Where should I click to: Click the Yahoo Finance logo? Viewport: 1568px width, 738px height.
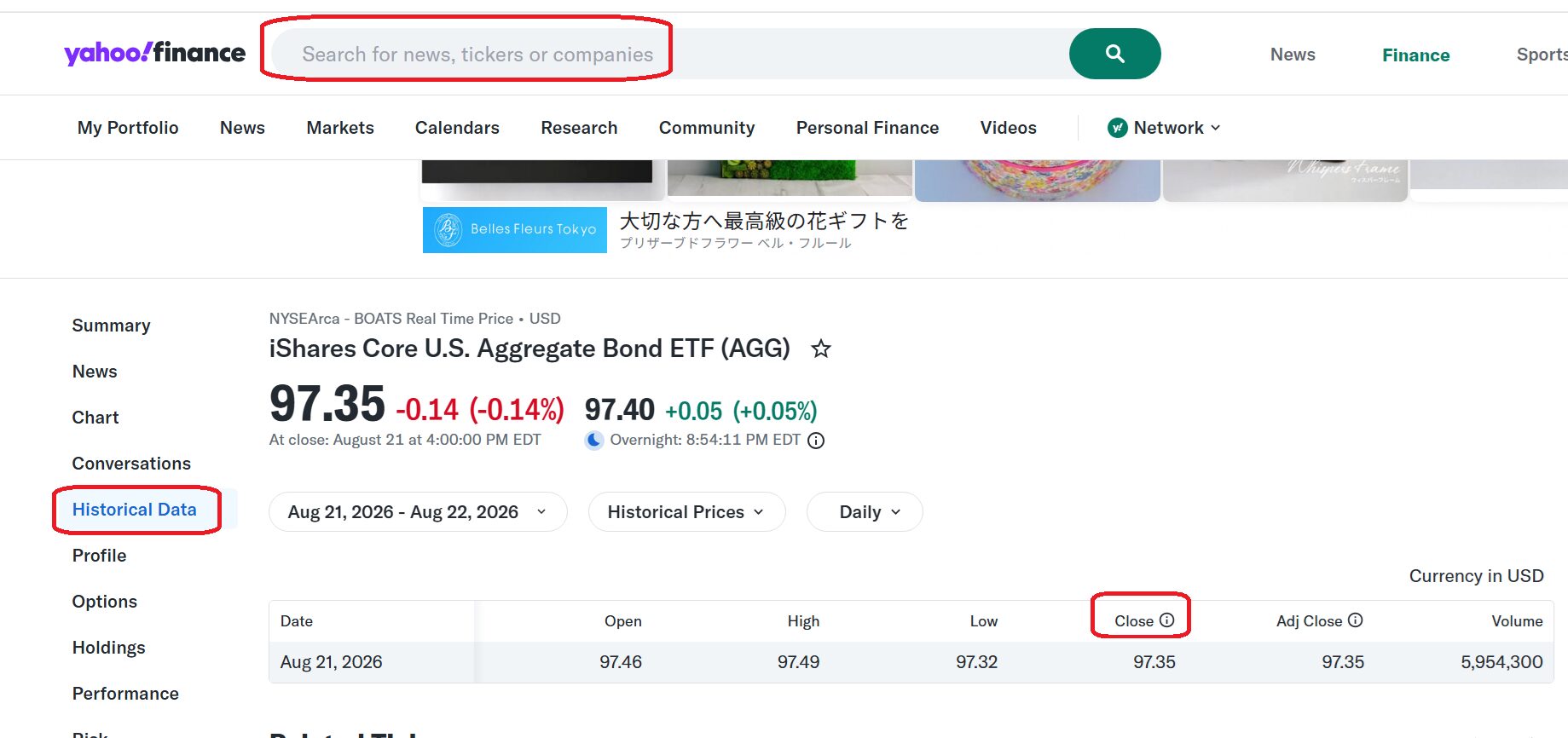click(x=154, y=54)
